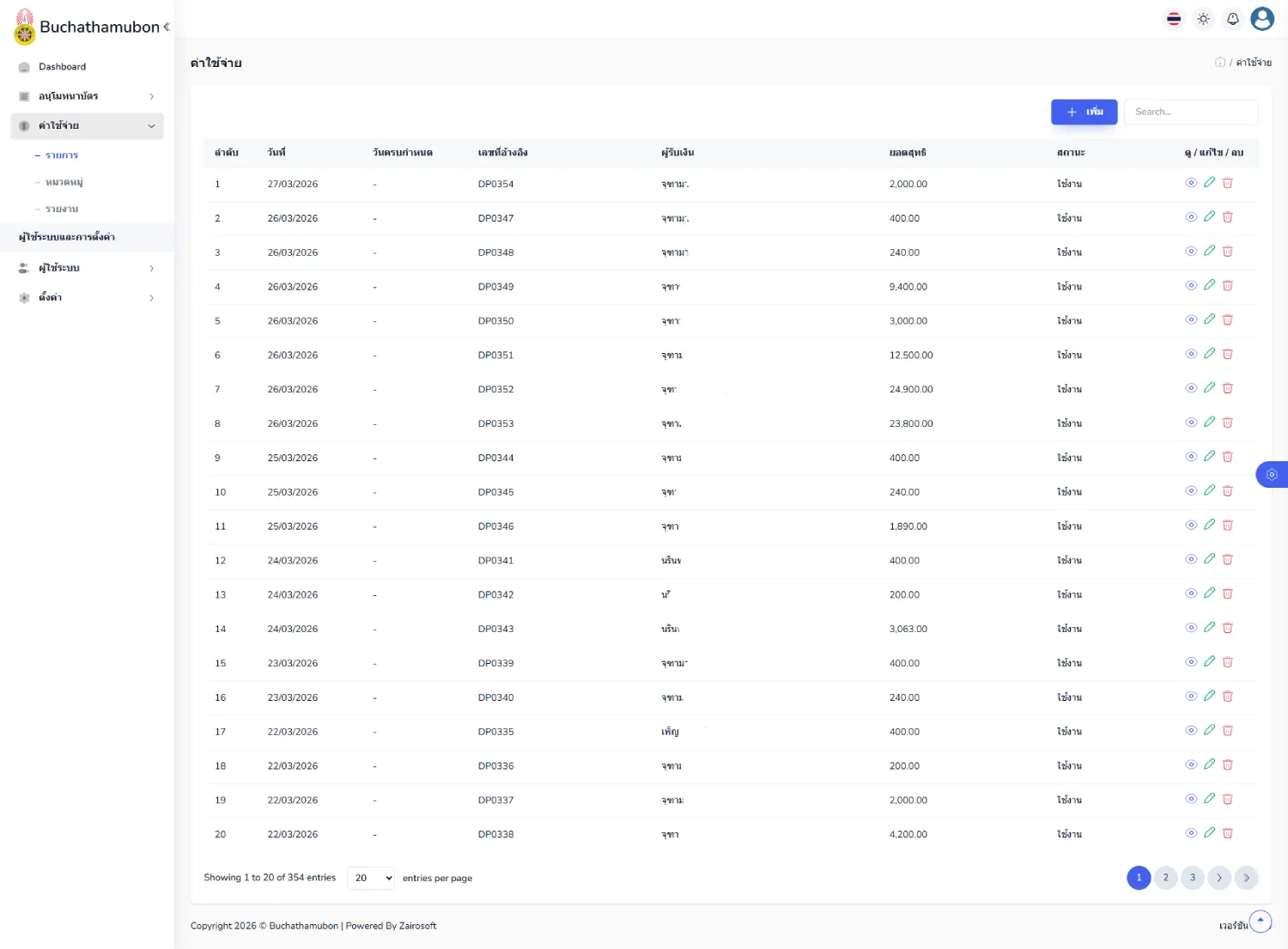
Task: Click the edit pencil for DP0354
Action: point(1209,183)
